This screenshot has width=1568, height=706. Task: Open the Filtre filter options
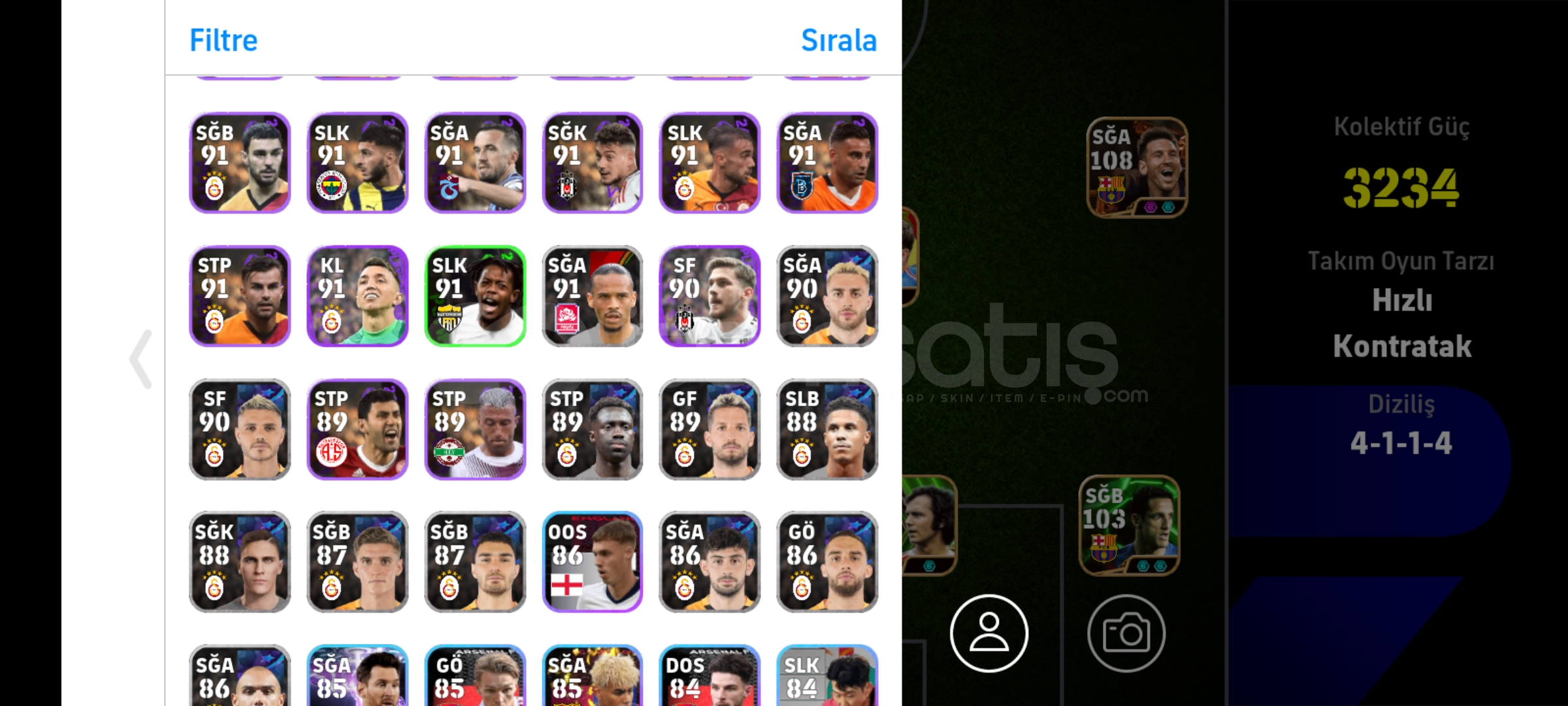[x=223, y=41]
